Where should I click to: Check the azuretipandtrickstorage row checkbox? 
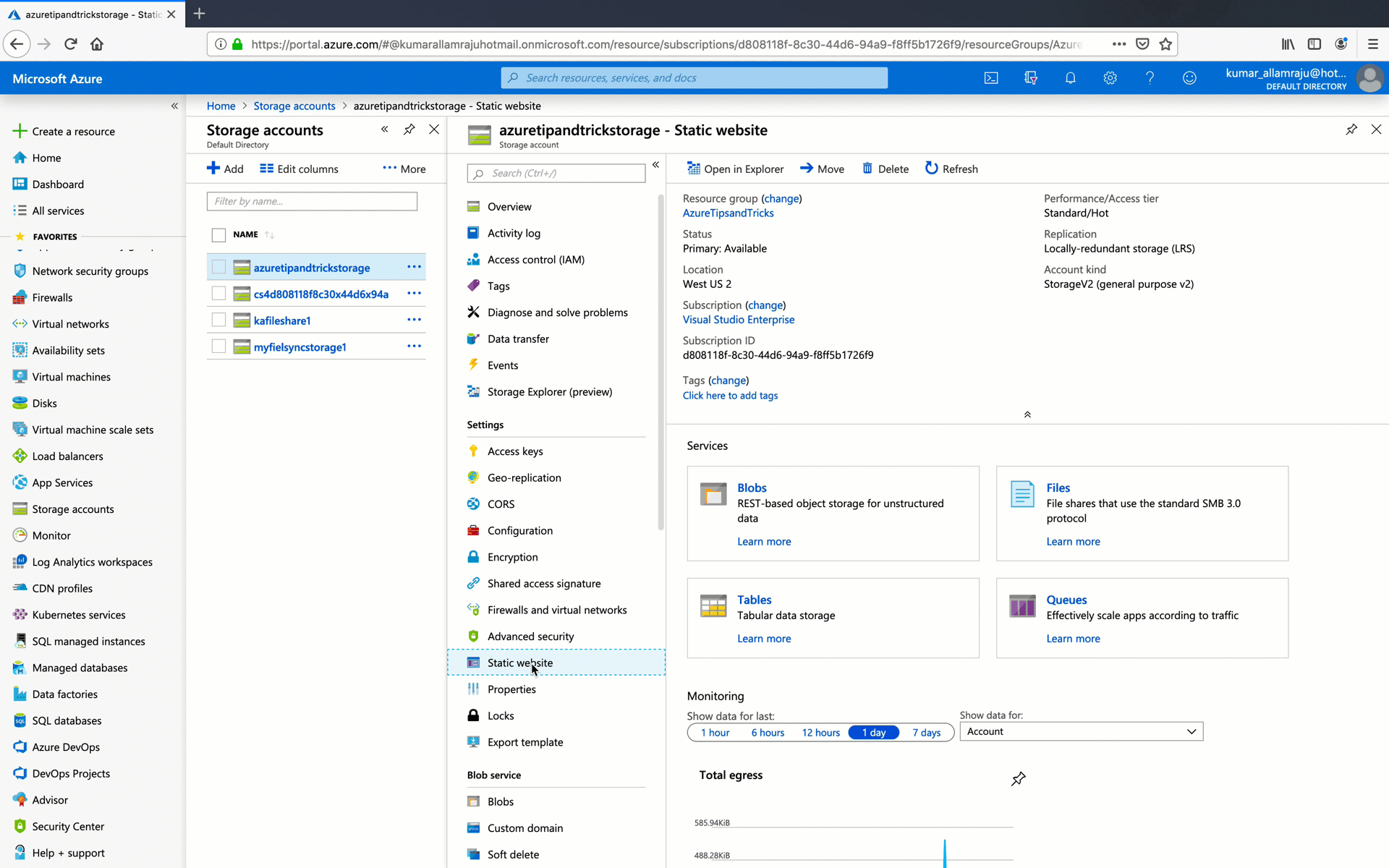pos(218,267)
